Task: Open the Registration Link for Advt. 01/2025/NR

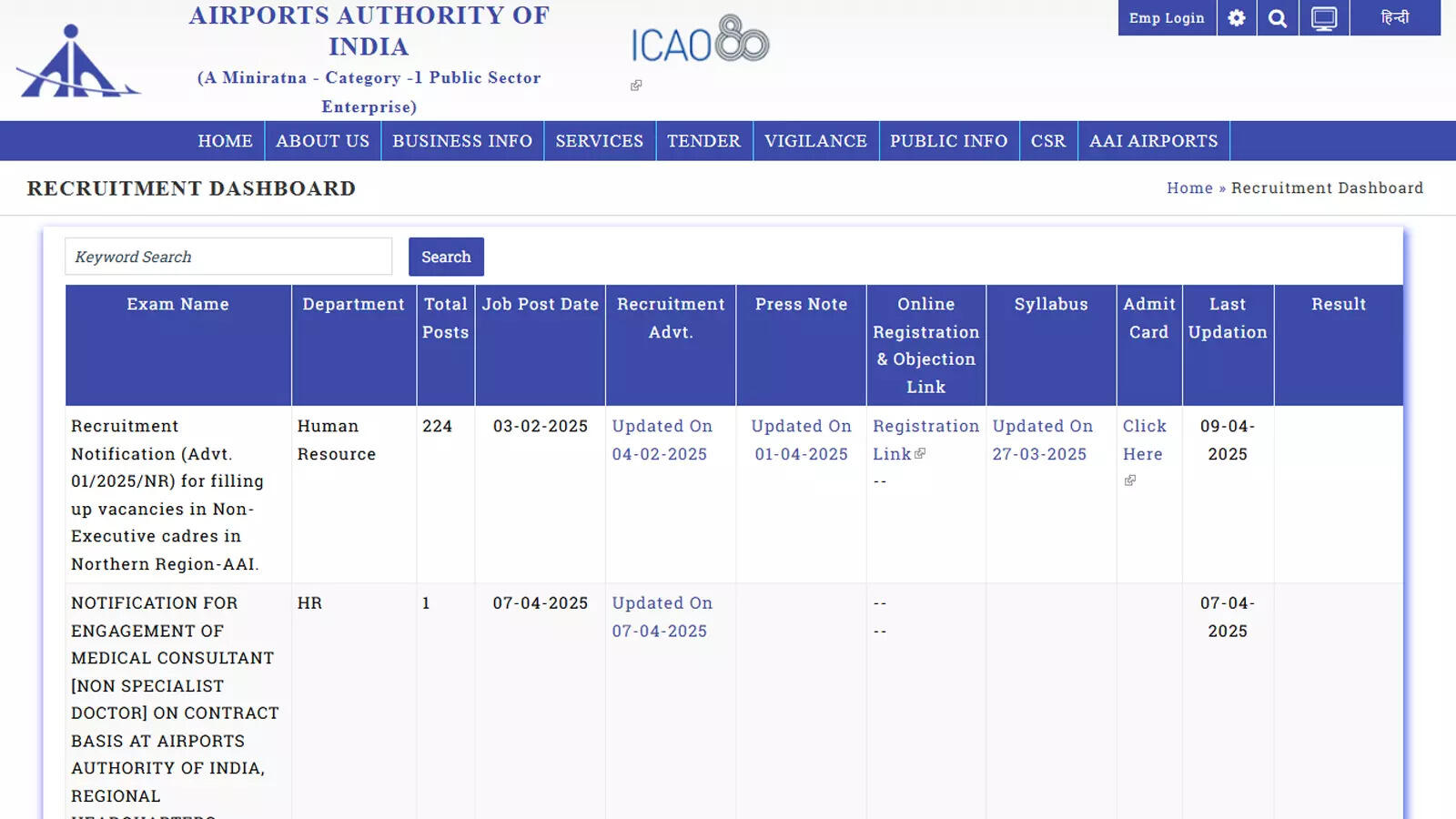Action: [925, 440]
